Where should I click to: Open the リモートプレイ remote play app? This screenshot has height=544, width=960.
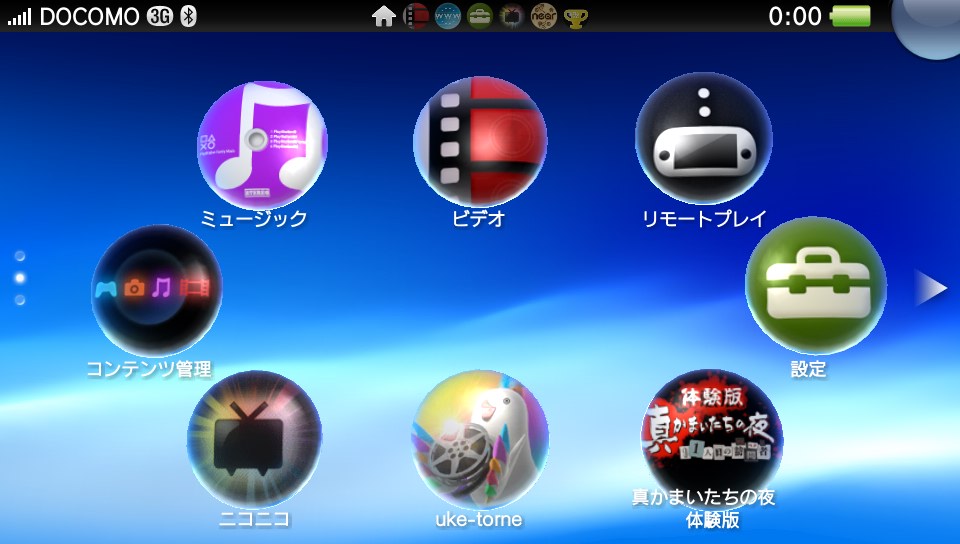pos(703,138)
